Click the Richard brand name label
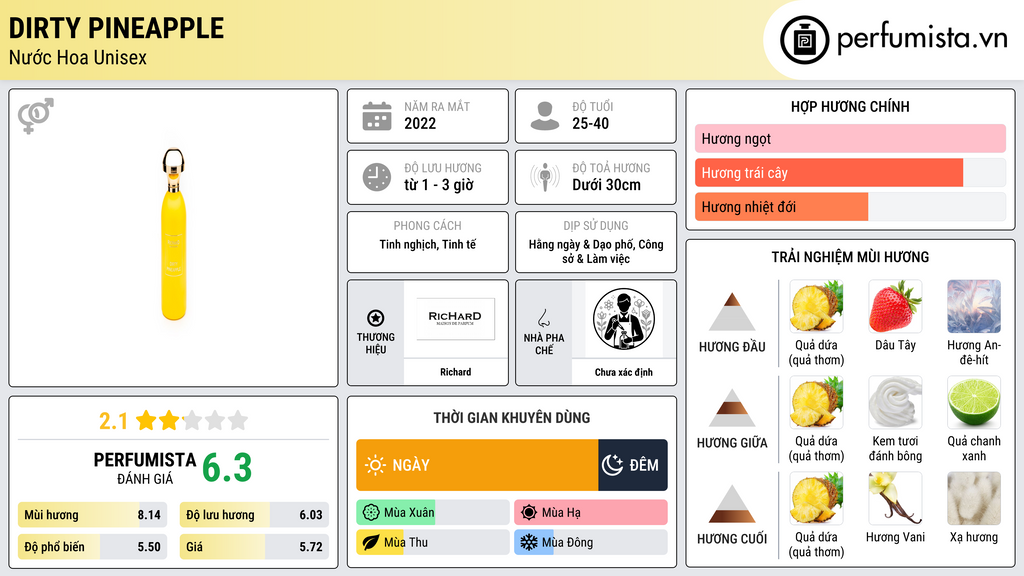The width and height of the screenshot is (1024, 576). click(455, 372)
